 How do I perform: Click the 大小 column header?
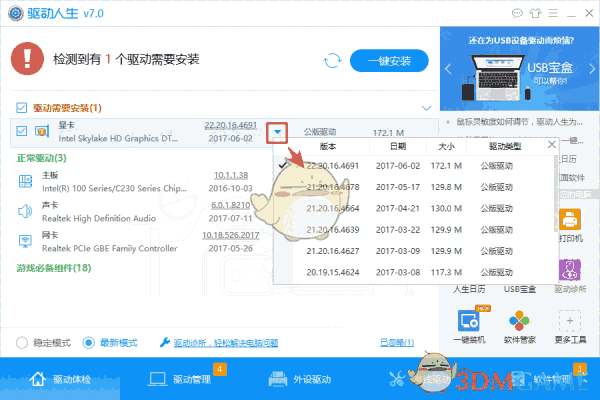447,146
